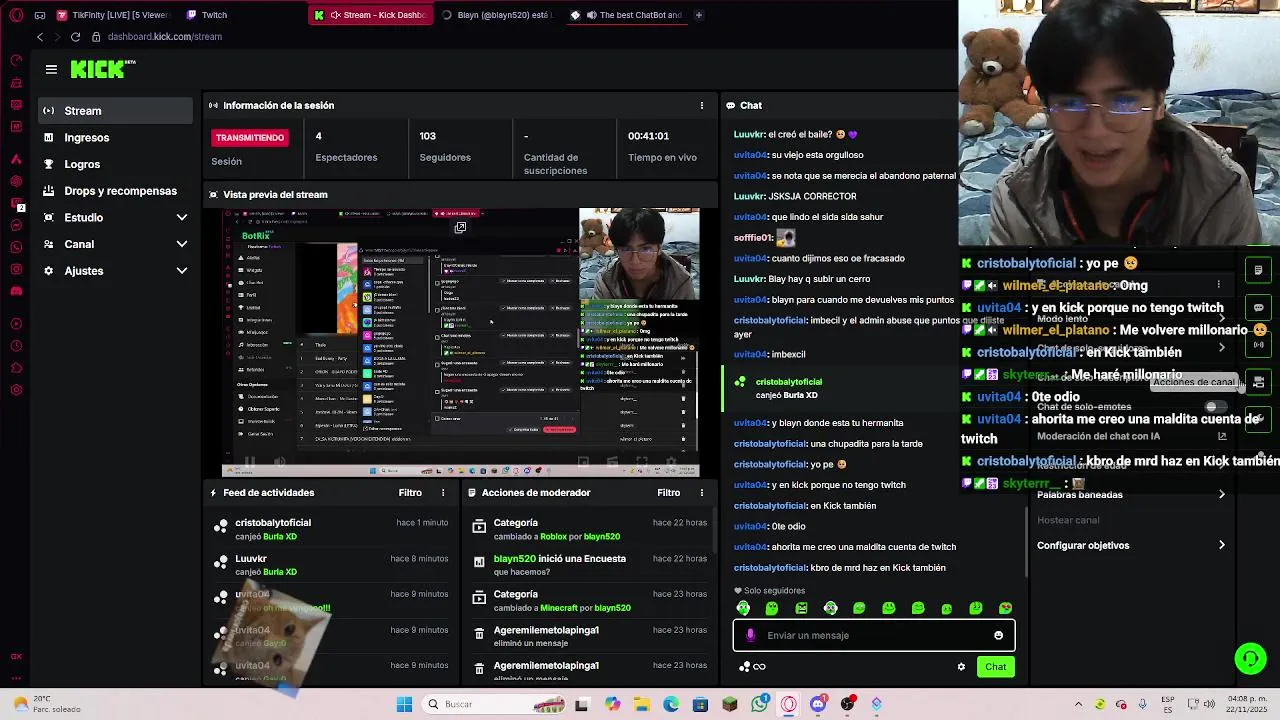Viewport: 1280px width, 720px height.
Task: Select Stream in the sidebar
Action: click(x=115, y=111)
